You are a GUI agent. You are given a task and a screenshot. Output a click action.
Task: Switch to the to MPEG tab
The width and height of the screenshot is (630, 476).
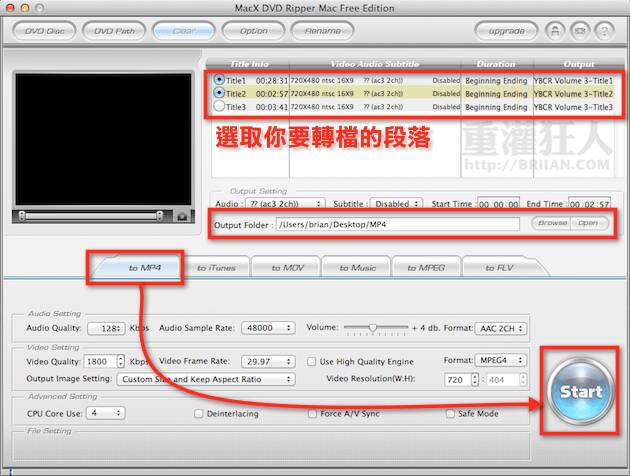click(x=426, y=268)
